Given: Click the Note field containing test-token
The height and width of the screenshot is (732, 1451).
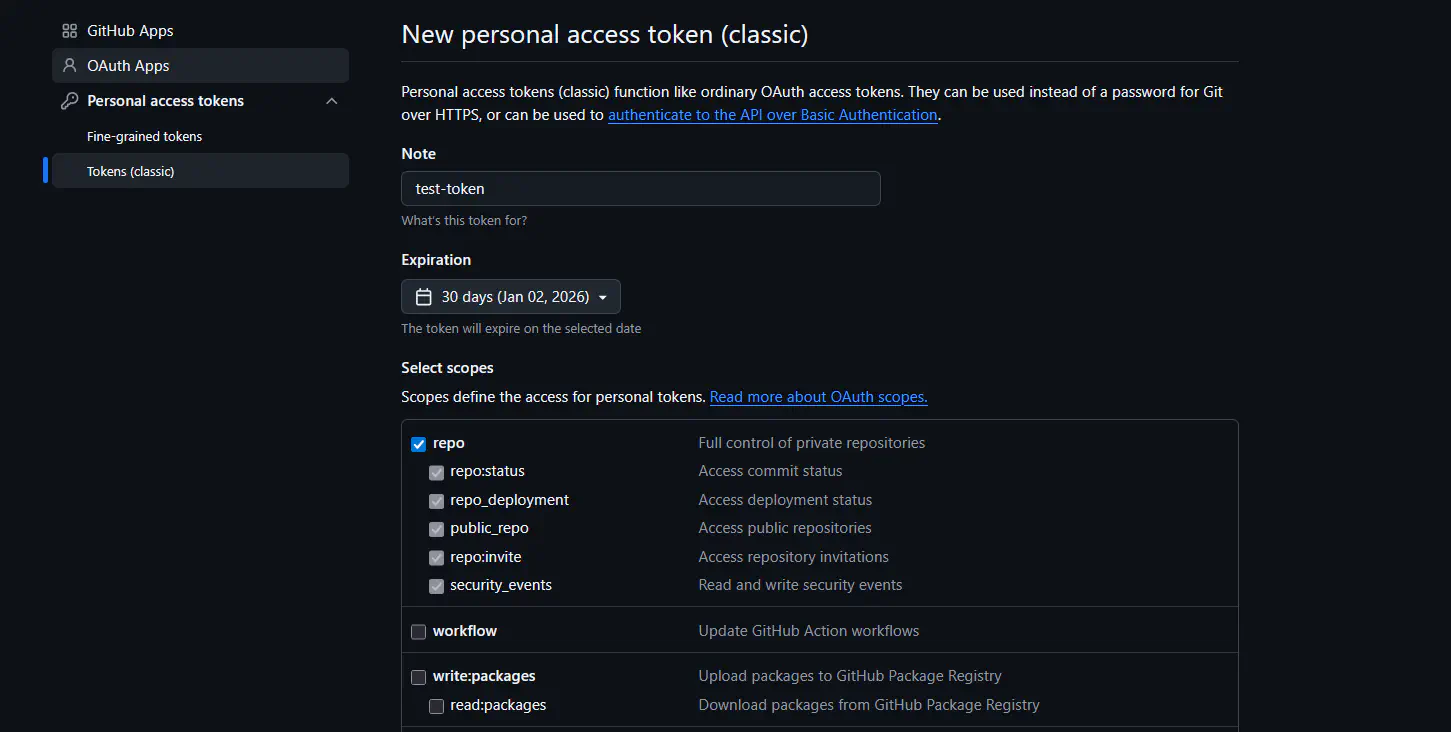Looking at the screenshot, I should point(640,188).
